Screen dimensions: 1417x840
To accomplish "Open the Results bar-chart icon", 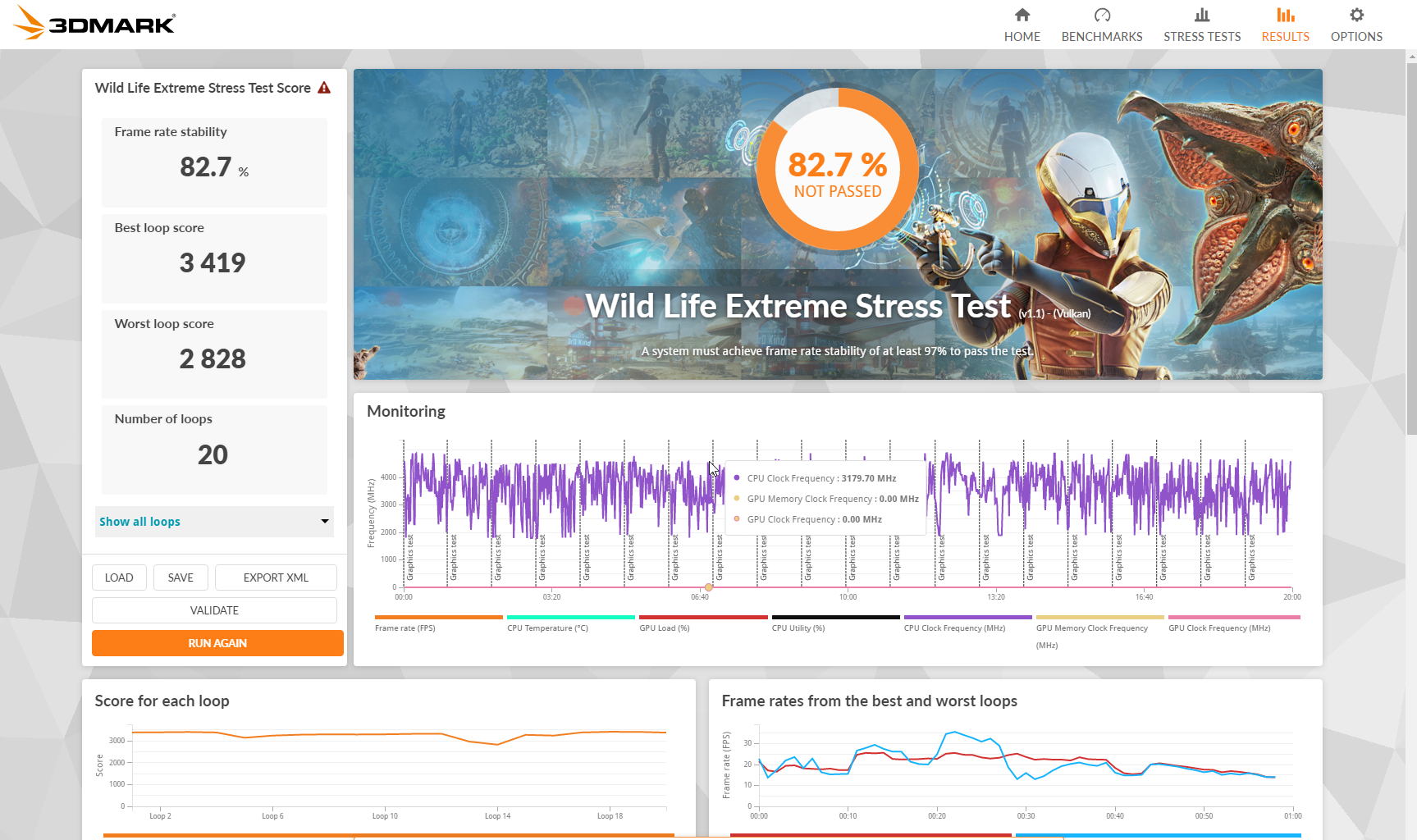I will [x=1286, y=15].
